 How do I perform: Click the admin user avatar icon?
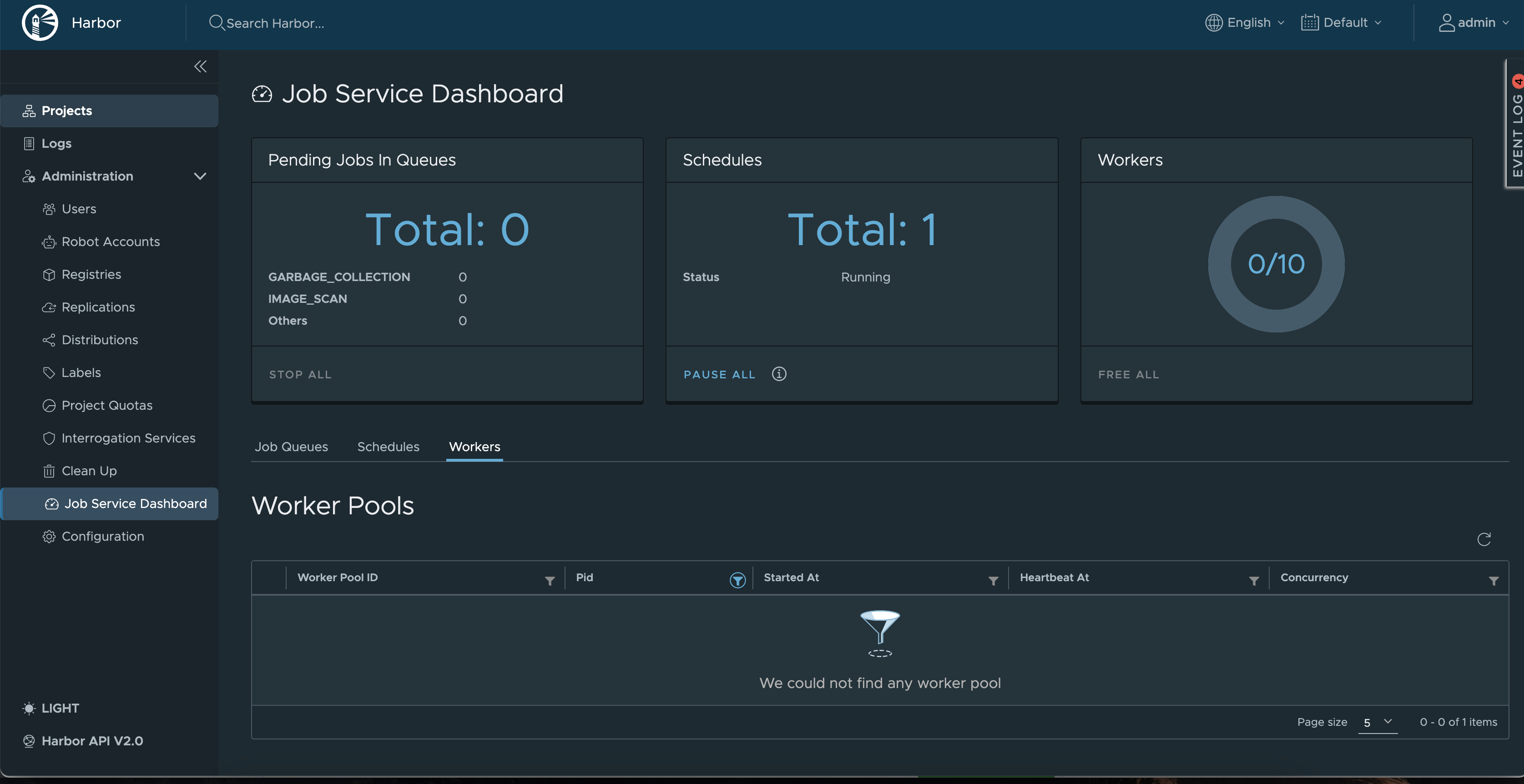click(1447, 22)
